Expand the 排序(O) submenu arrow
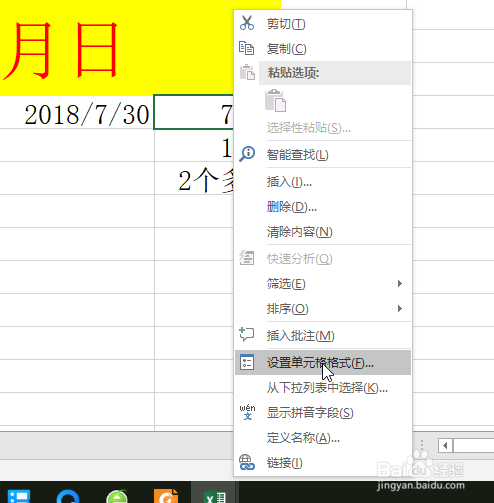494x503 pixels. [400, 308]
